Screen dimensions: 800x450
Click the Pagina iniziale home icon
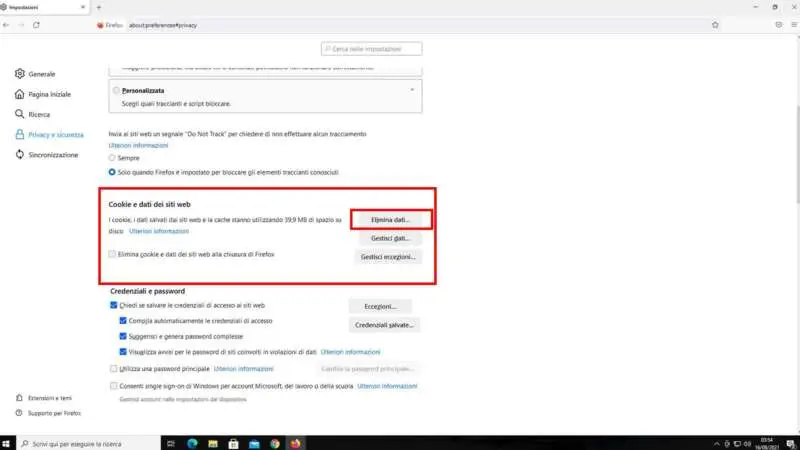click(x=19, y=94)
